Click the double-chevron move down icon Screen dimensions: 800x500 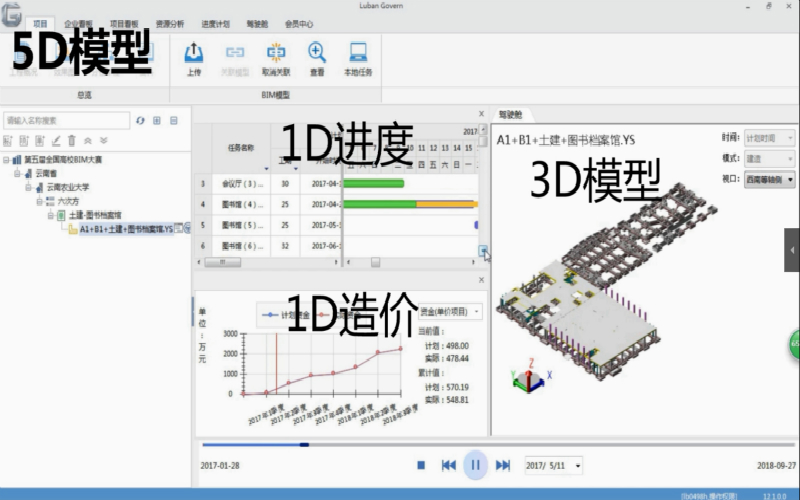(104, 140)
